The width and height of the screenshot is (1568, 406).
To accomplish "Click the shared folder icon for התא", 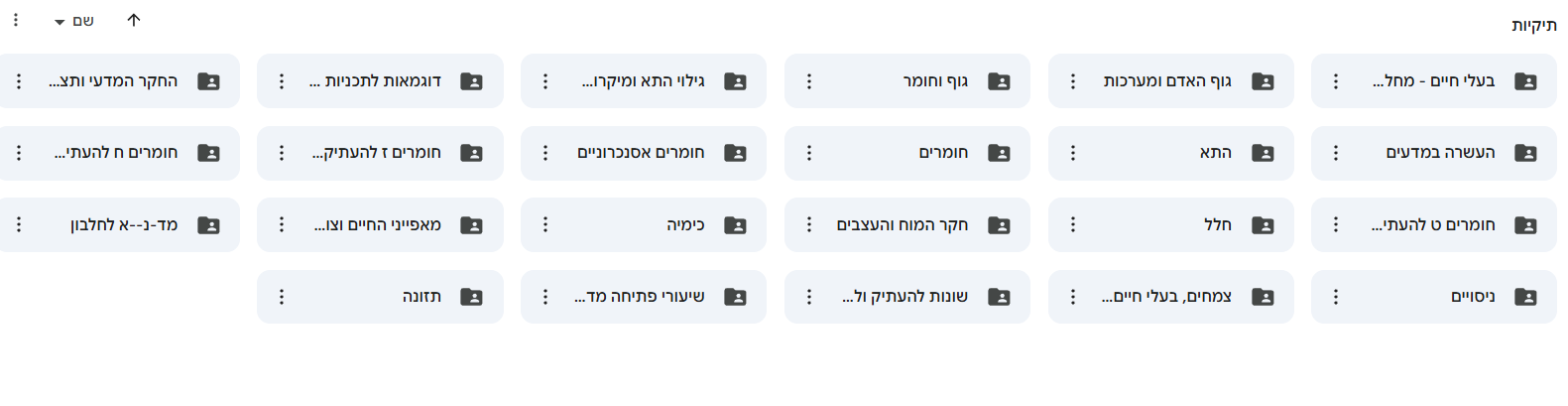I will coord(1263,153).
